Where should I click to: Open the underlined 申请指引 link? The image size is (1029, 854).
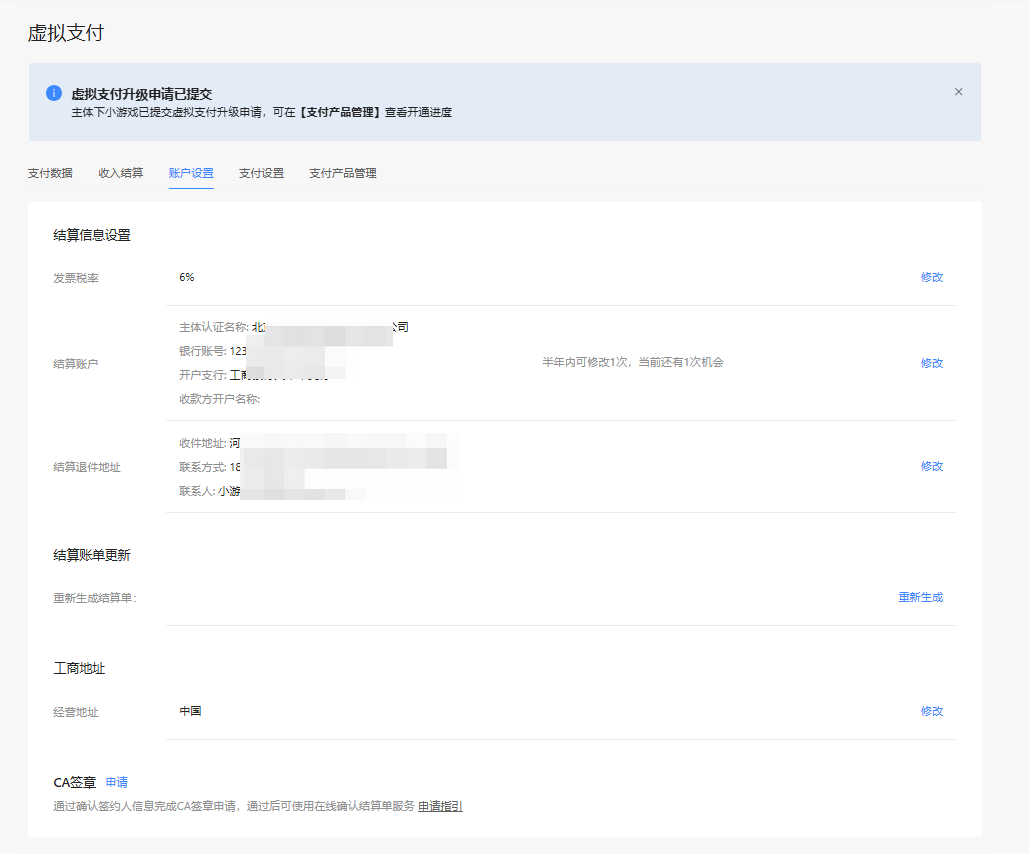440,806
